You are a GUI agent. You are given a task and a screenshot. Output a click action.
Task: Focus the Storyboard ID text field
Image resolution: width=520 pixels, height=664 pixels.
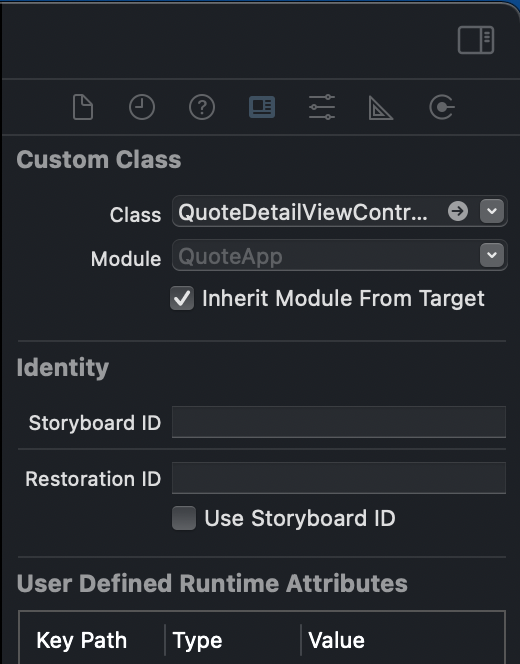coord(339,422)
